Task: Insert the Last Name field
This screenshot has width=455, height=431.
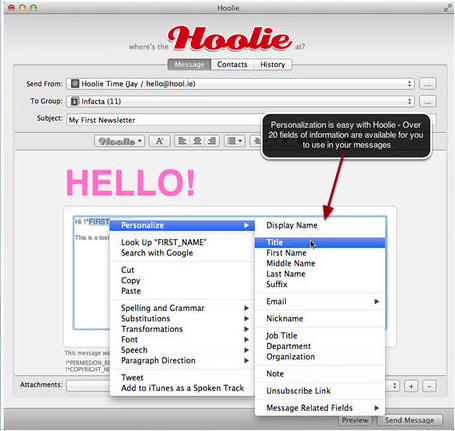Action: [320, 274]
